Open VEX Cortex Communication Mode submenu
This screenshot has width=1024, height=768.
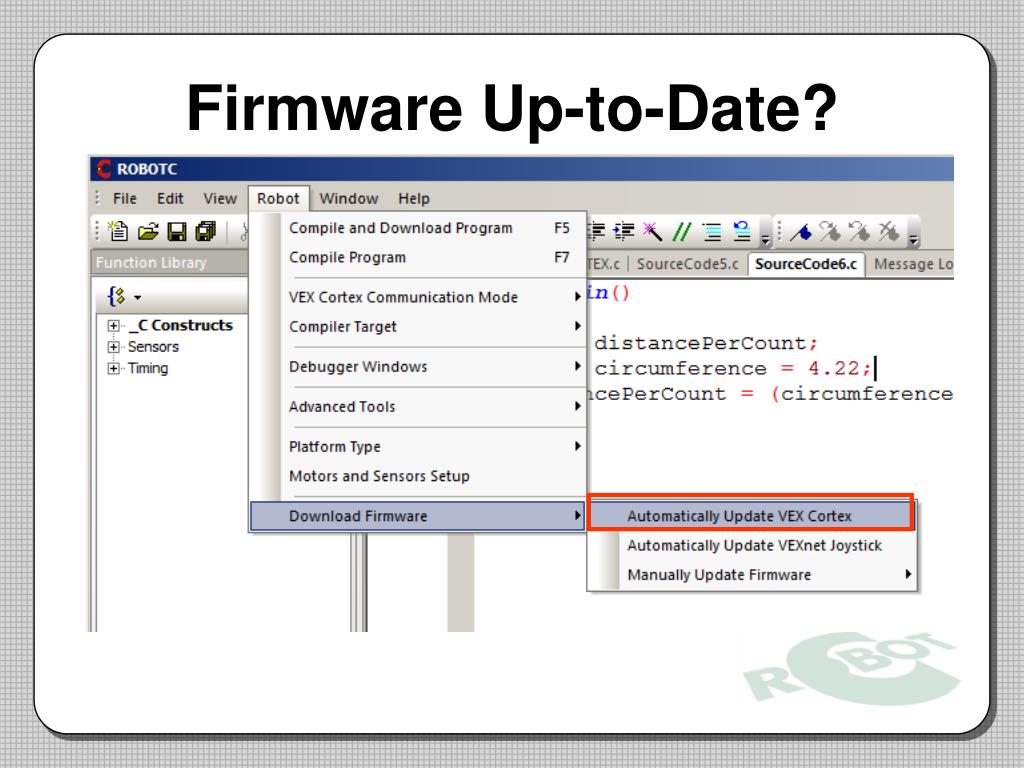click(417, 297)
